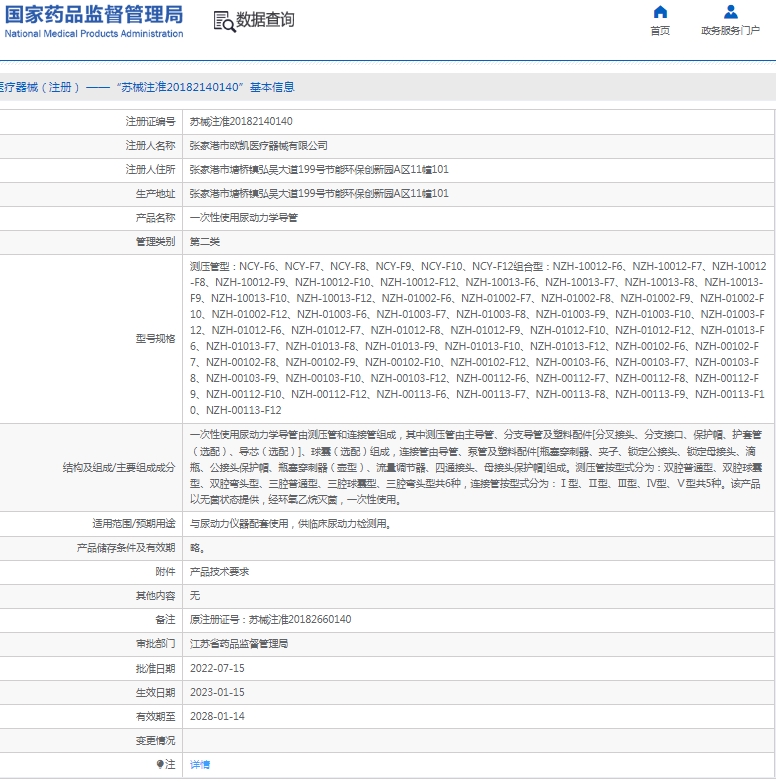Click the 首页 text label
This screenshot has width=776, height=782.
[x=660, y=31]
